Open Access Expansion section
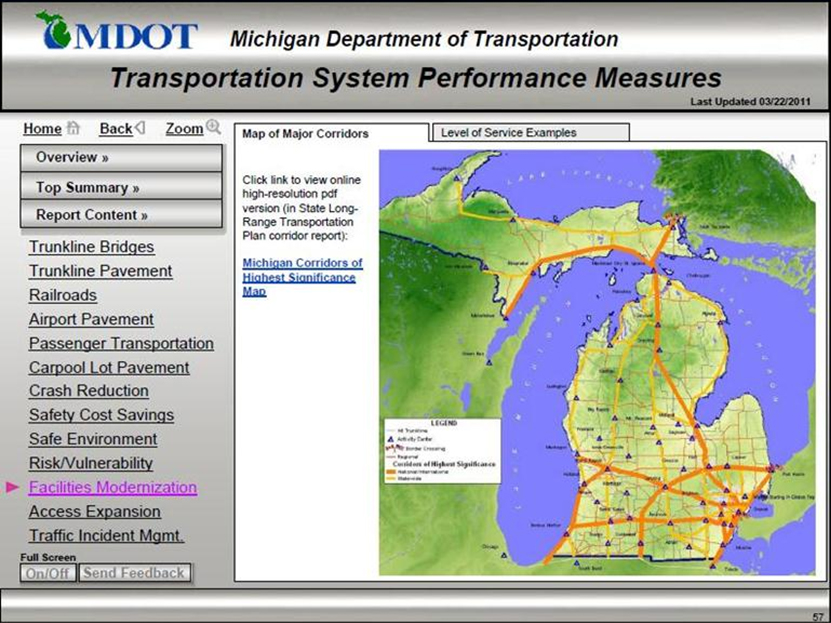 click(95, 512)
